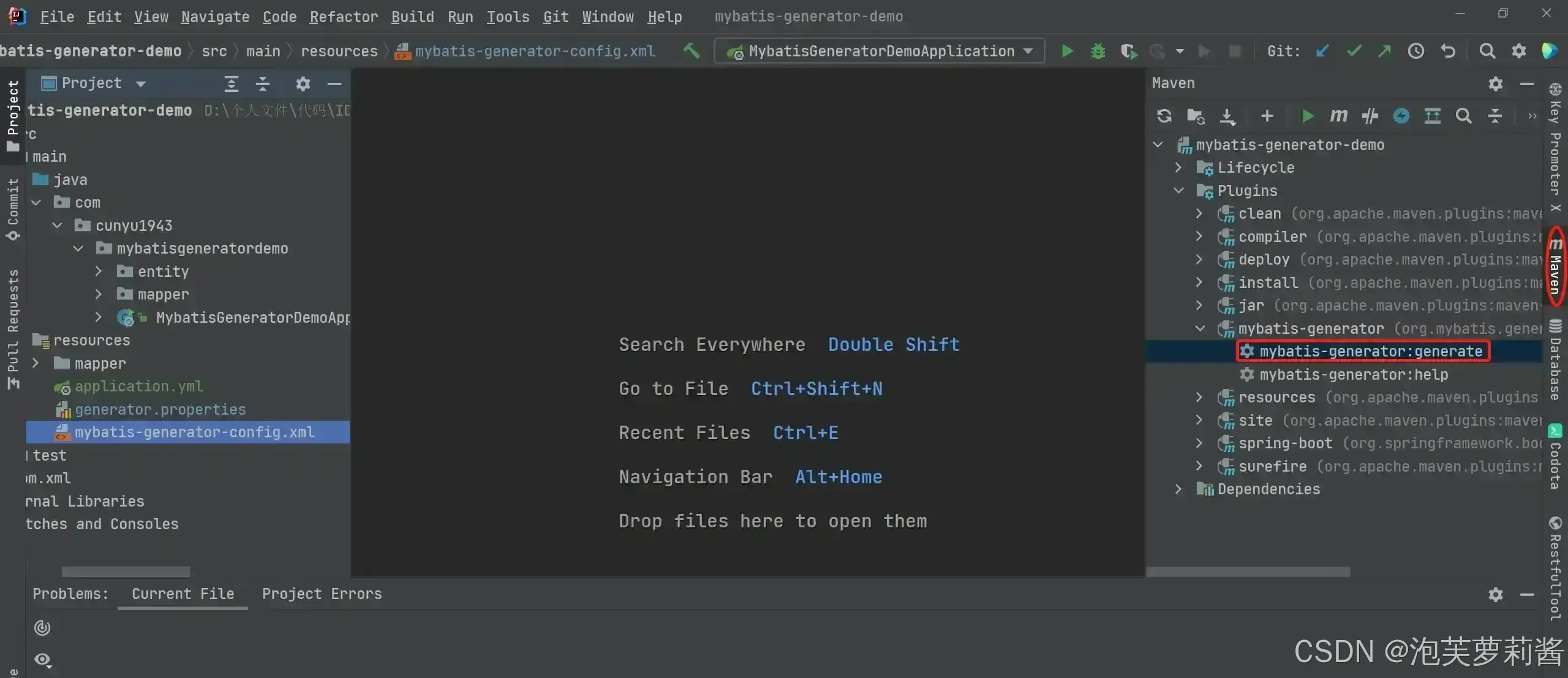
Task: Start debugging with the green bug icon
Action: click(x=1098, y=51)
